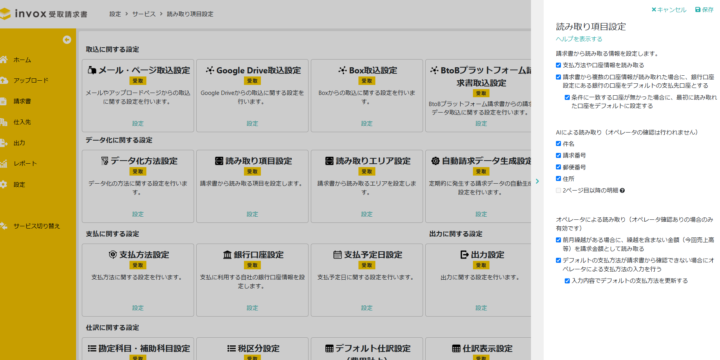720x360 pixels.
Task: Click 保存 to save the settings
Action: point(704,10)
